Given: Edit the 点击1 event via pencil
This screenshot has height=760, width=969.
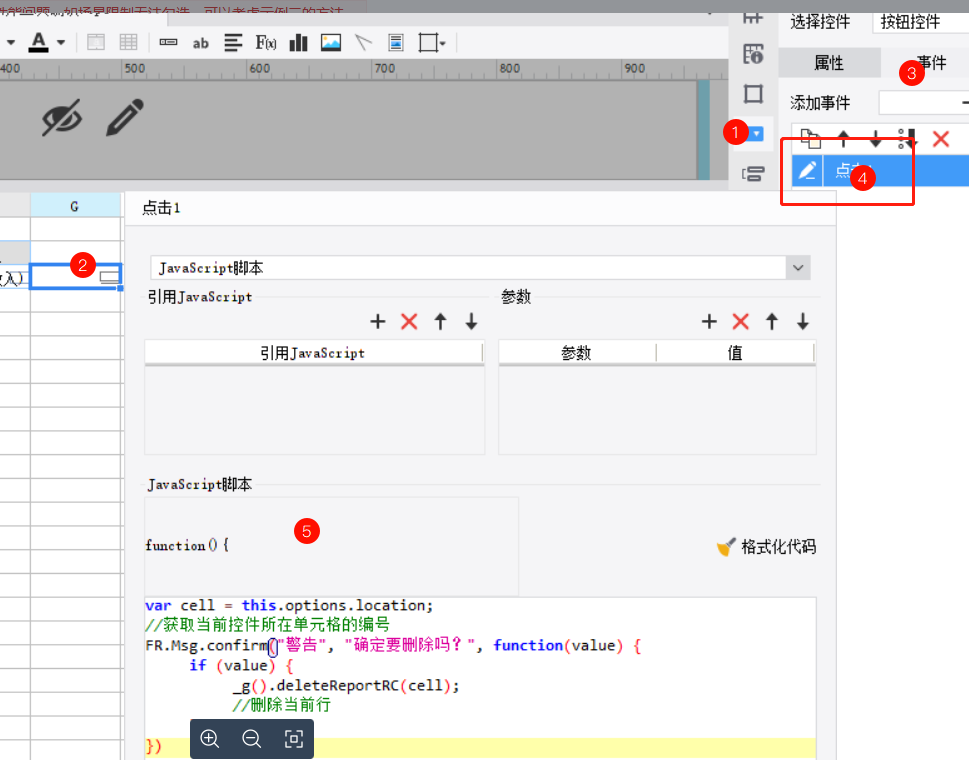Looking at the screenshot, I should (x=807, y=170).
